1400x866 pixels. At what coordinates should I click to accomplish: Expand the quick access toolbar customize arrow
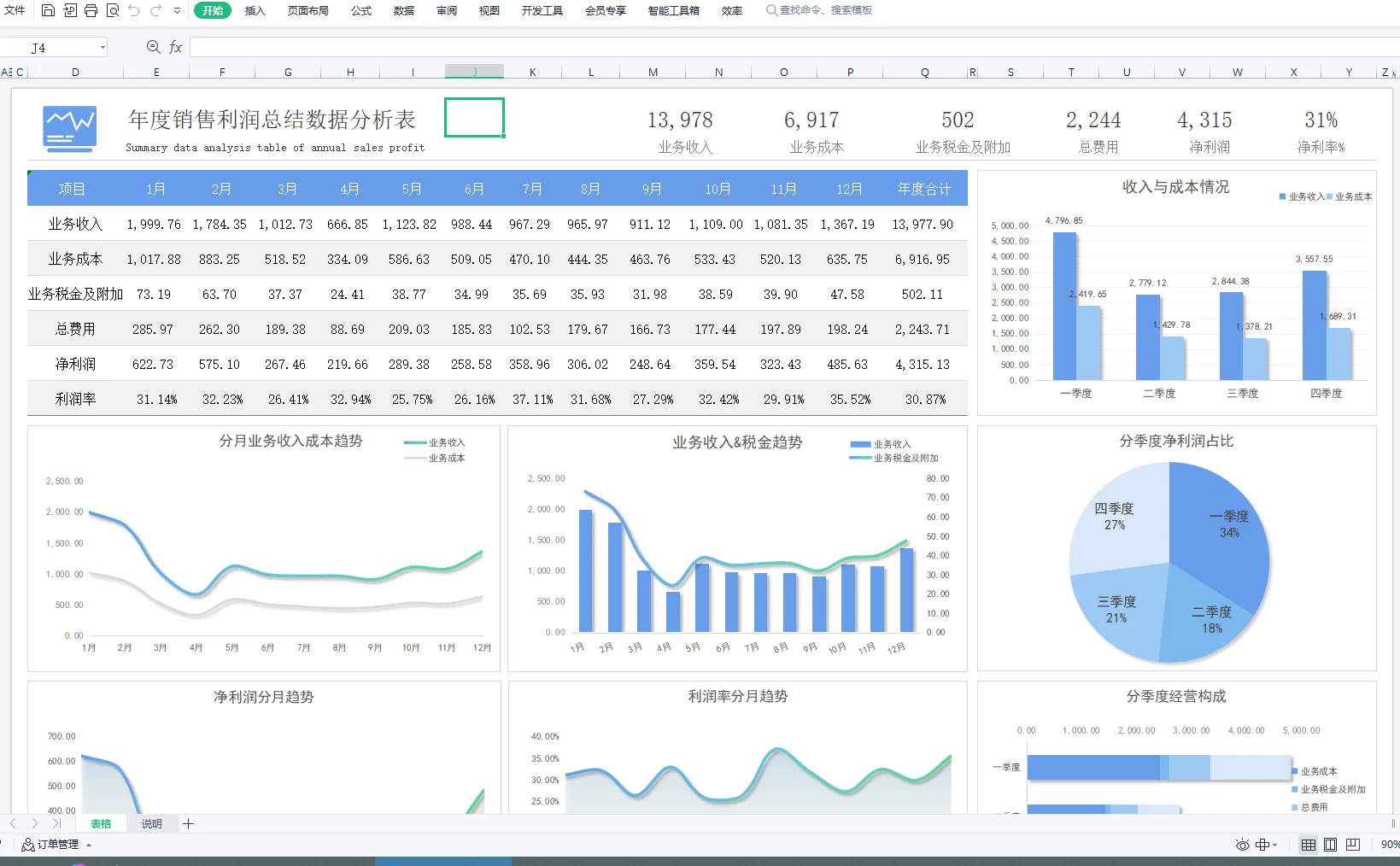click(x=177, y=10)
